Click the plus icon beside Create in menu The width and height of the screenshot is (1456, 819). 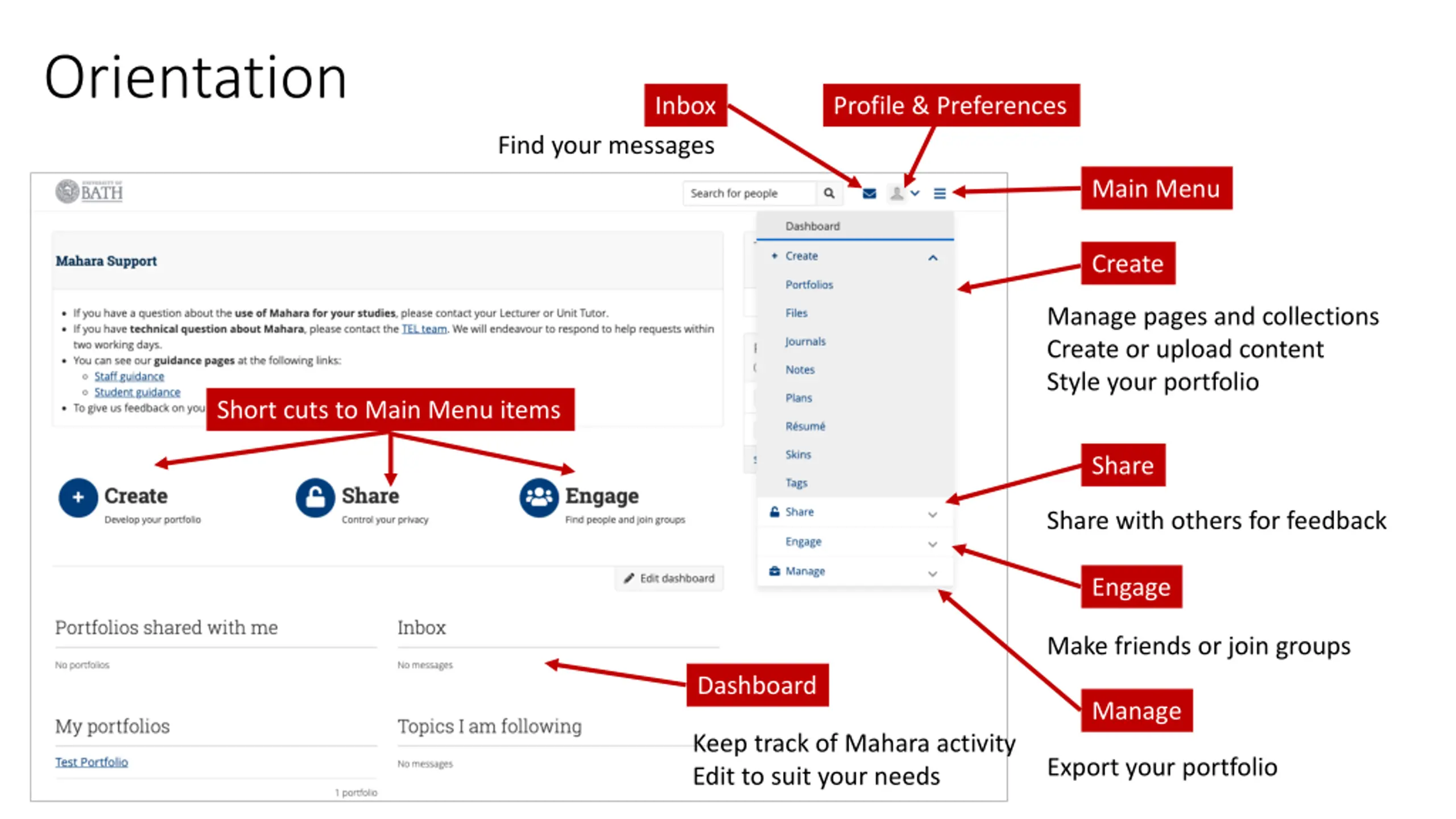point(773,256)
